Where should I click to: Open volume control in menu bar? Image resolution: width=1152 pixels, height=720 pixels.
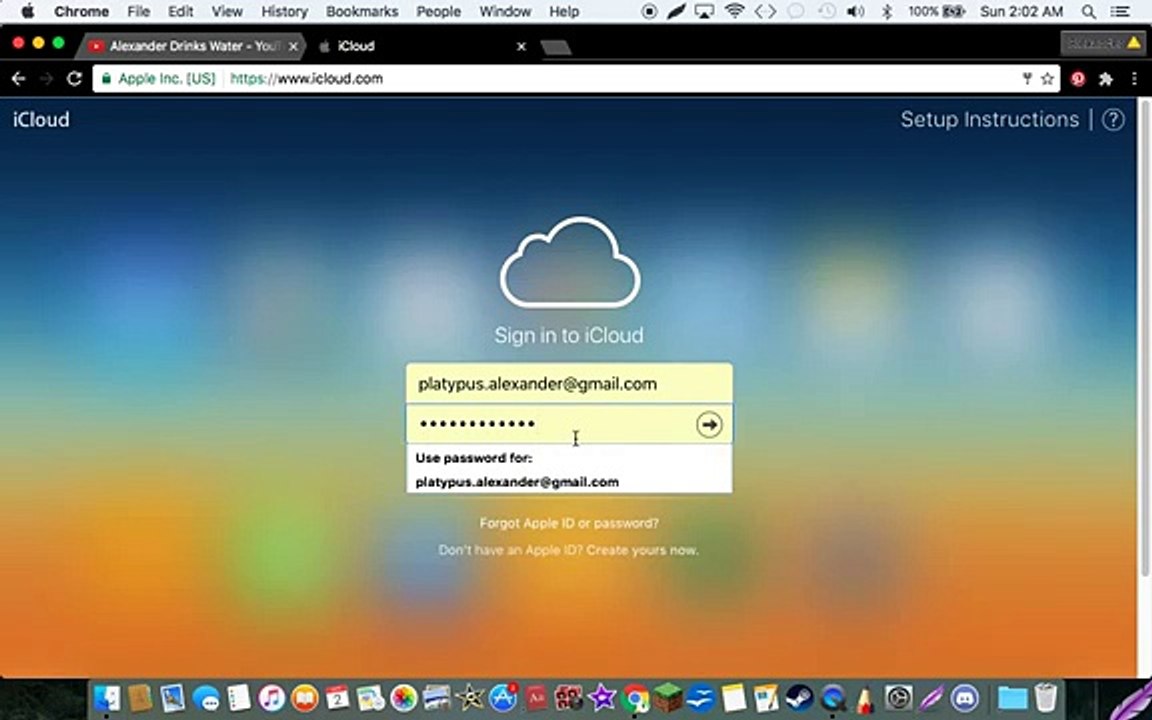point(855,11)
